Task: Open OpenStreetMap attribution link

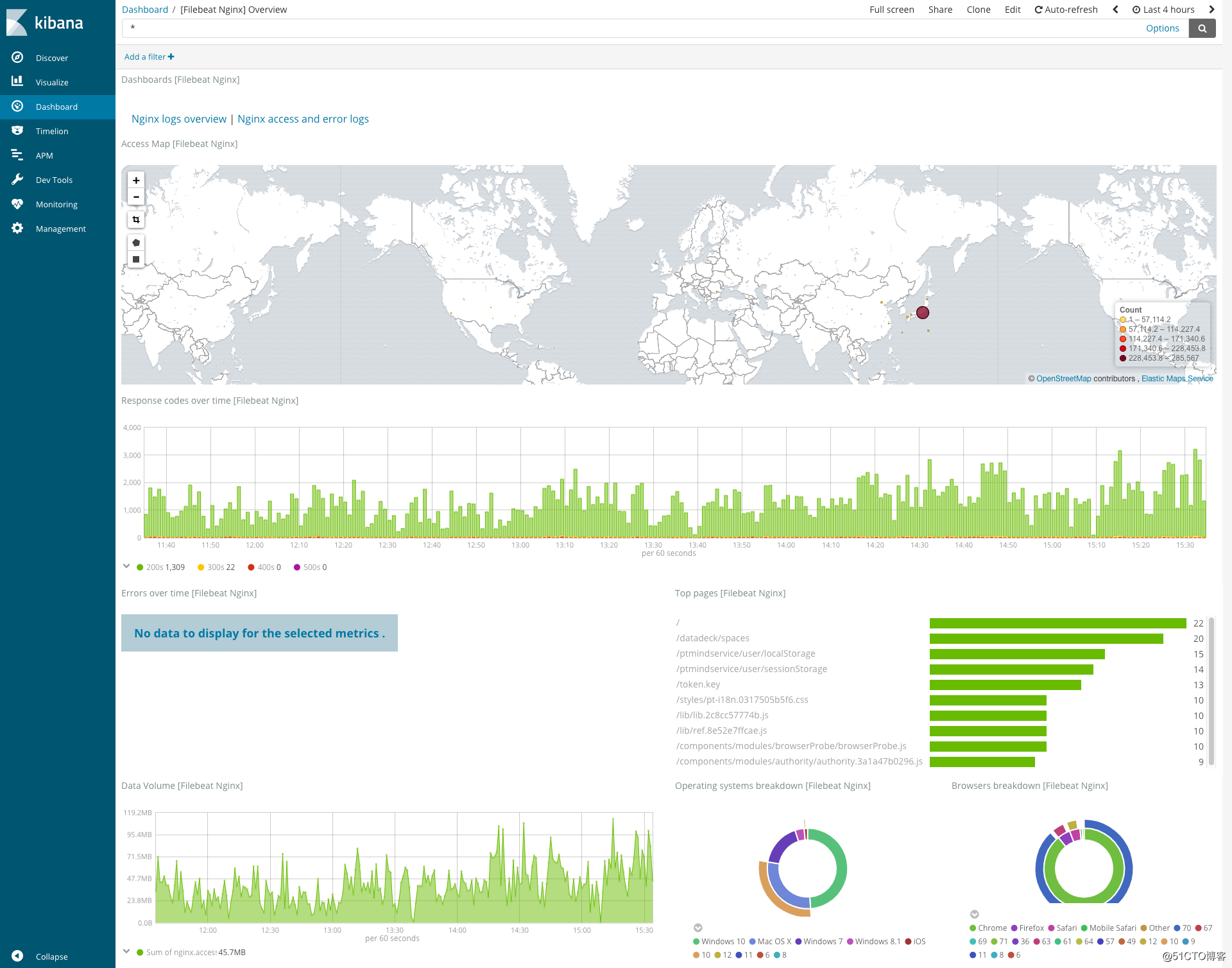Action: pyautogui.click(x=1063, y=379)
